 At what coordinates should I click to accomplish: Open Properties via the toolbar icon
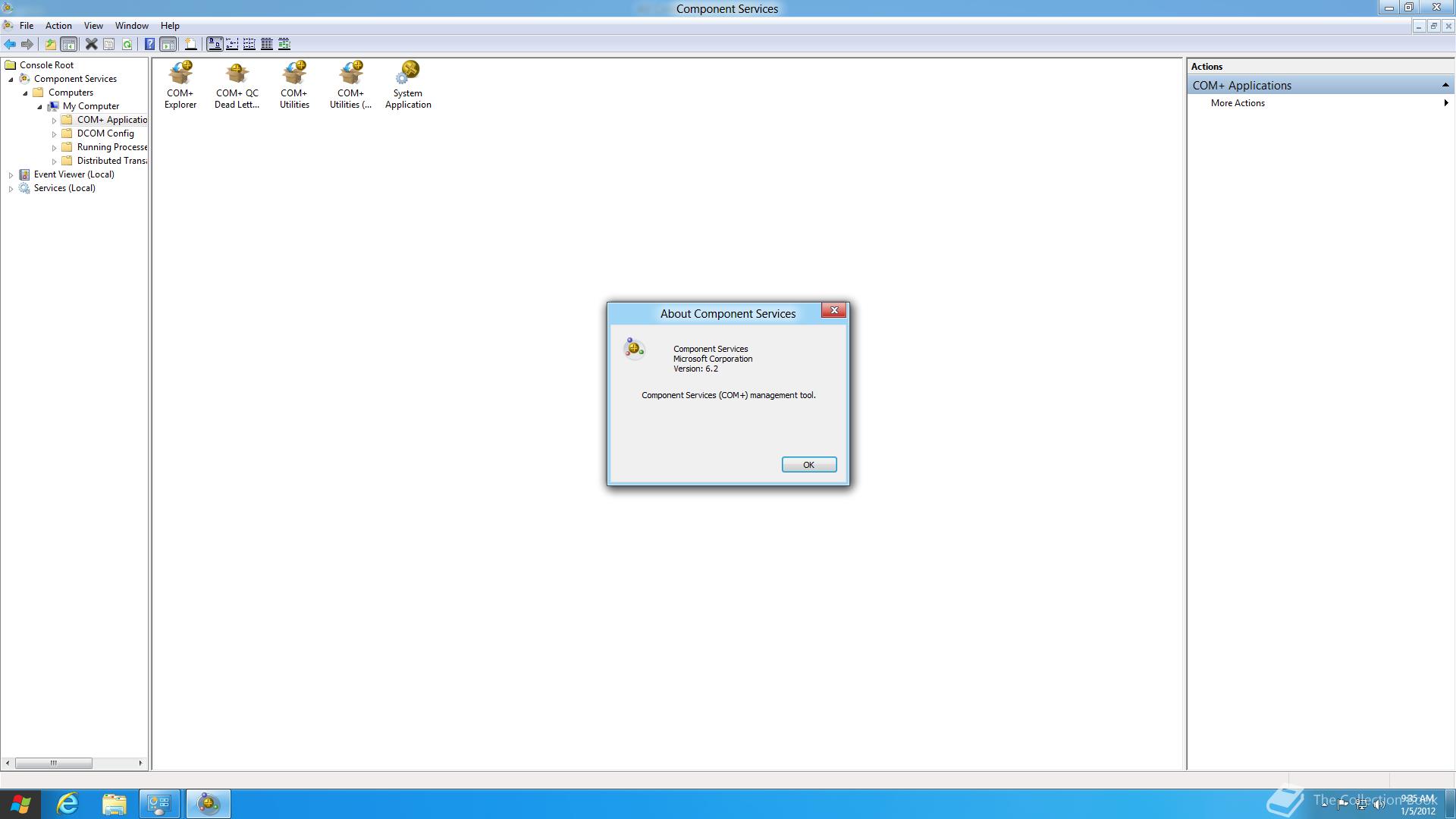click(109, 44)
